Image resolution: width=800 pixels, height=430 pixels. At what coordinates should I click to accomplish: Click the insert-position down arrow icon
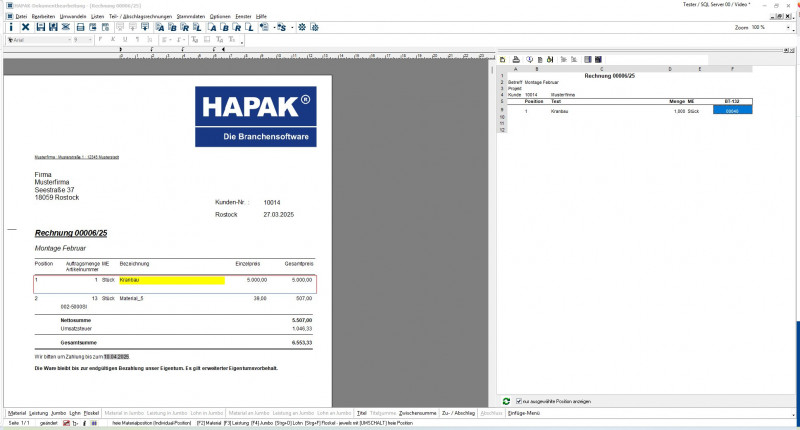pyautogui.click(x=145, y=28)
